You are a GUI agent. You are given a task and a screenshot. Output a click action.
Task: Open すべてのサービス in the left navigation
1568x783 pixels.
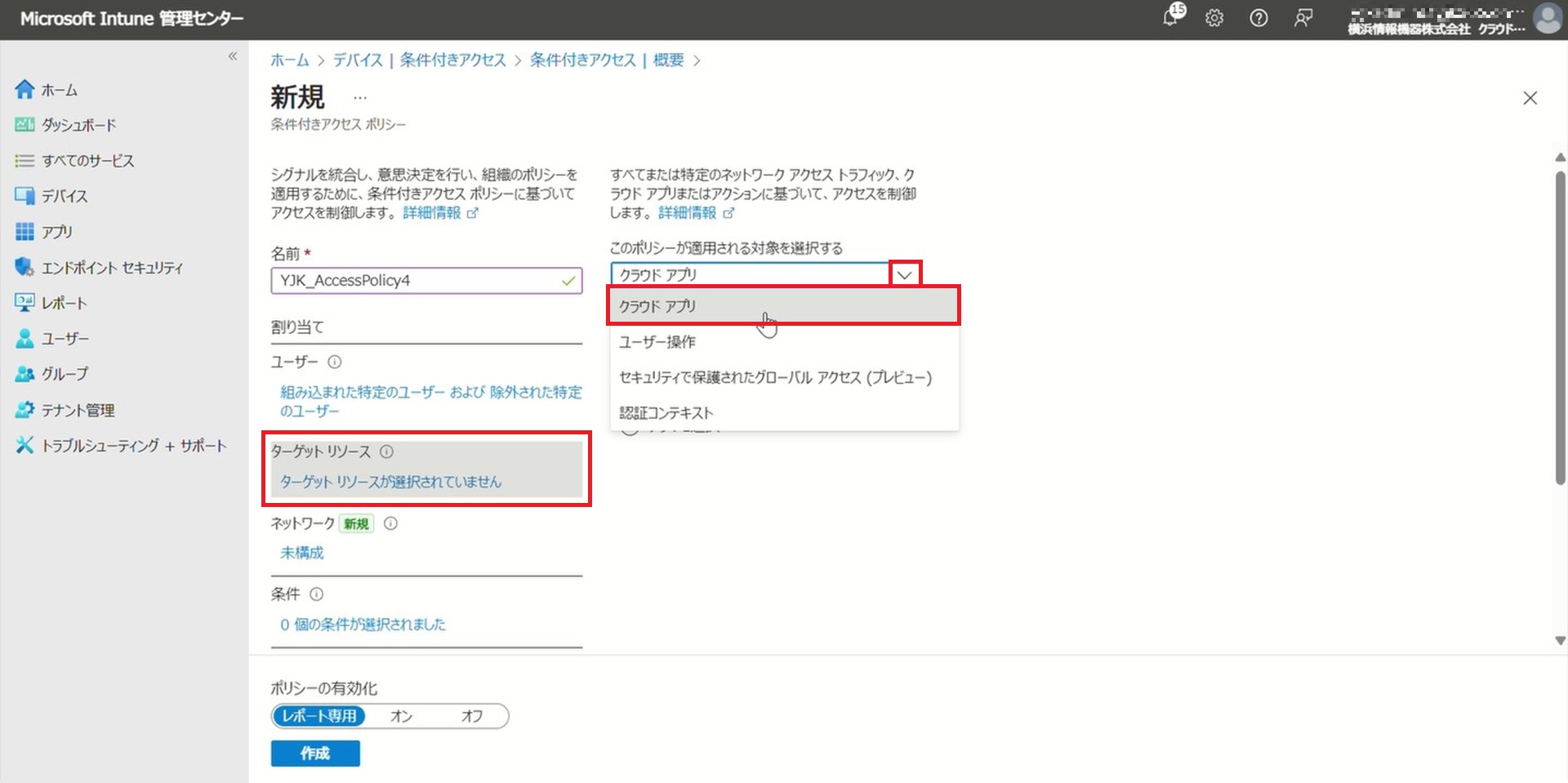point(88,161)
